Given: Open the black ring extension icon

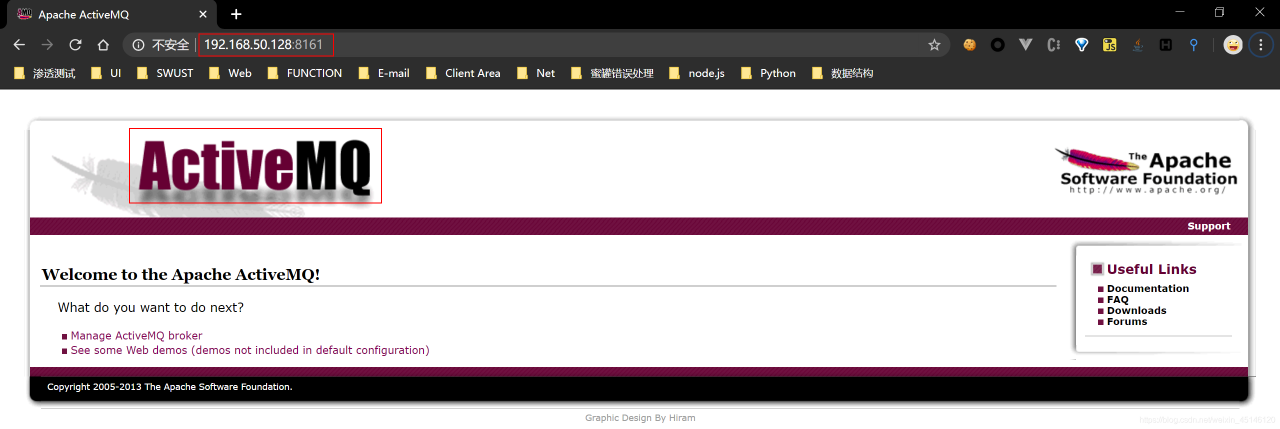Looking at the screenshot, I should coord(997,45).
